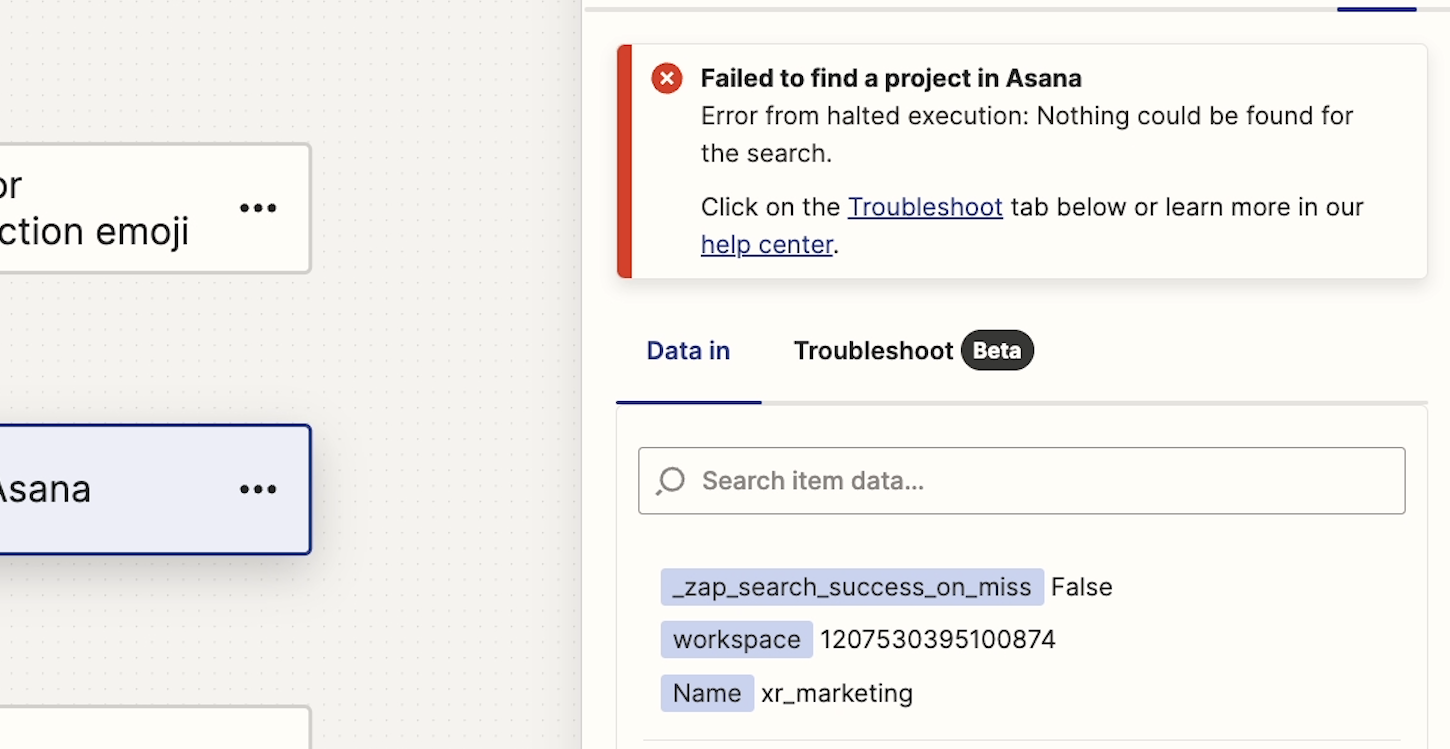Click the value xr_marketing
The height and width of the screenshot is (749, 1450).
(x=837, y=693)
